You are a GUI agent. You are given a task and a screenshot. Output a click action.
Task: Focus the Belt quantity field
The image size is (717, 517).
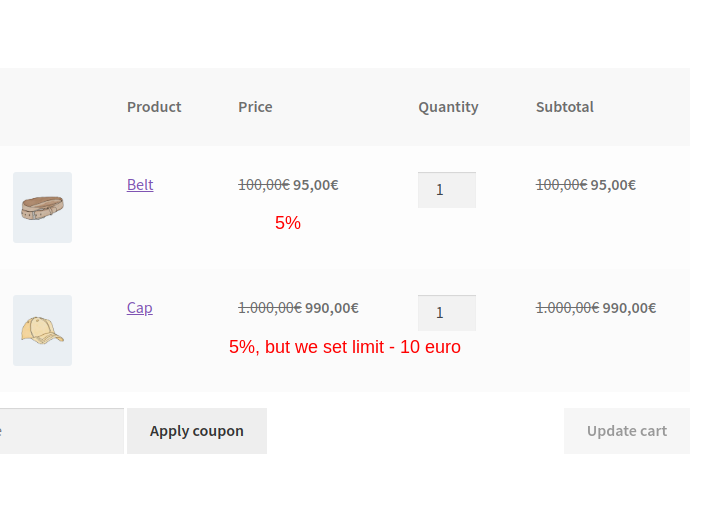[446, 190]
